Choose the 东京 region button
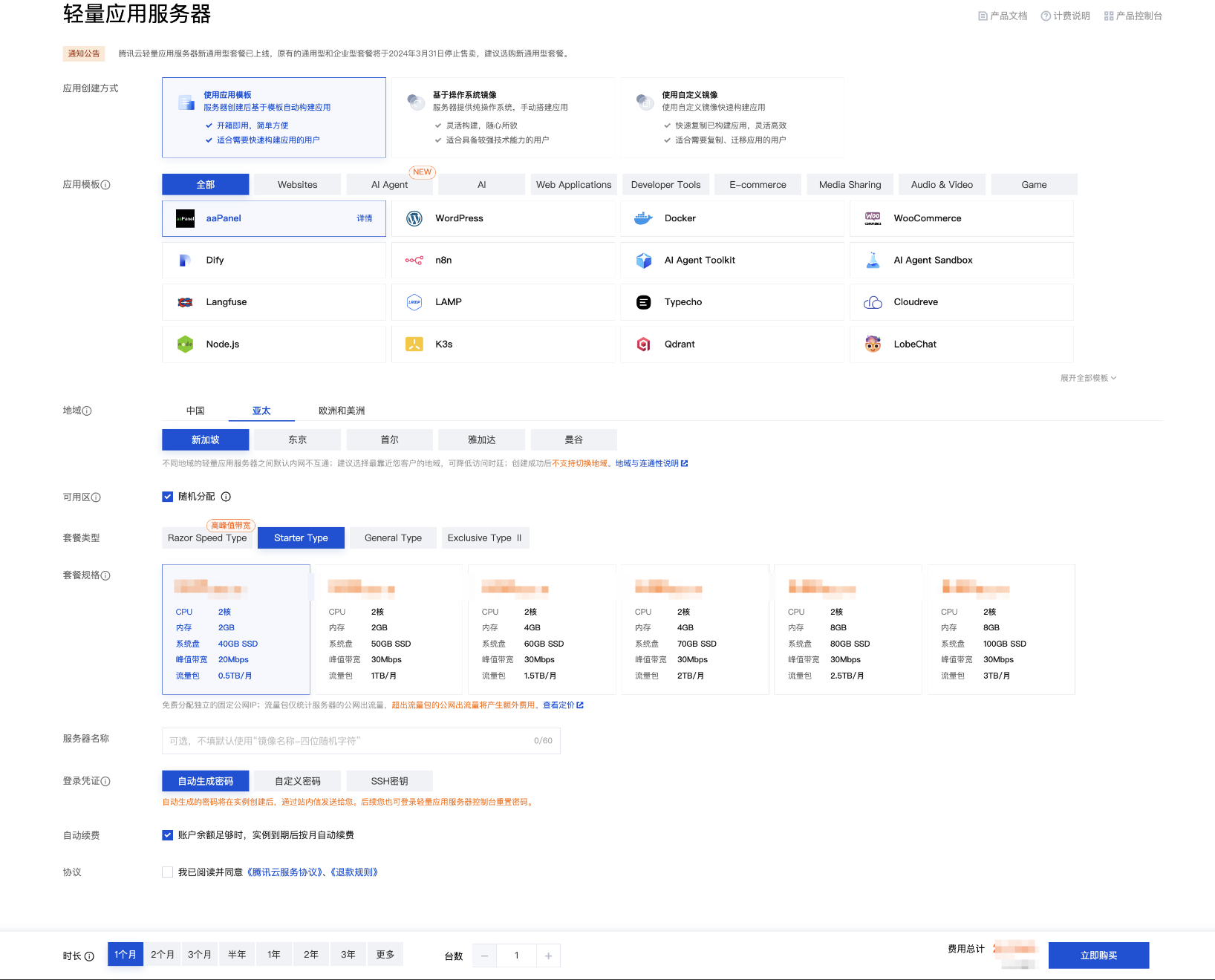This screenshot has width=1215, height=980. pyautogui.click(x=298, y=440)
